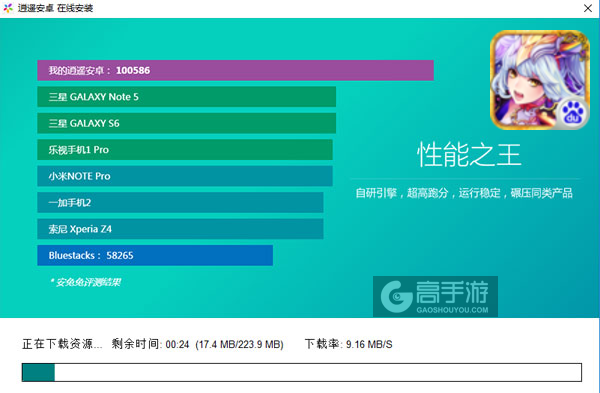Click the 正在下载资源 status text
Viewport: 600px width, 393px height.
62,344
